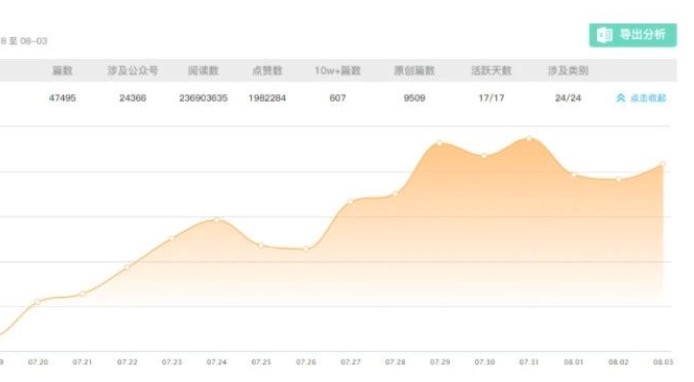Click the 涉及公众号 column header

(x=133, y=70)
